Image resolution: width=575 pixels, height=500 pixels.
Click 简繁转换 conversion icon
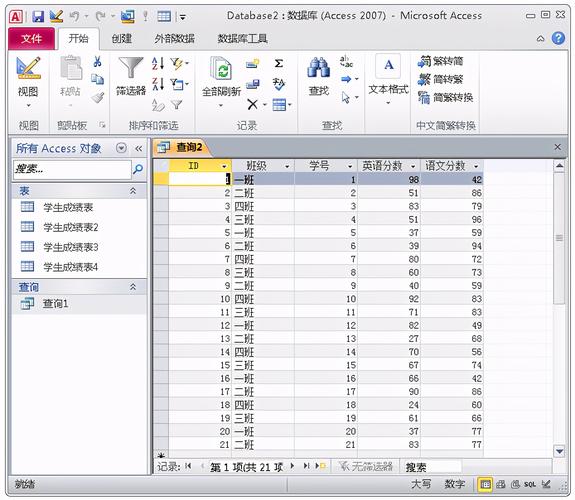click(x=445, y=98)
